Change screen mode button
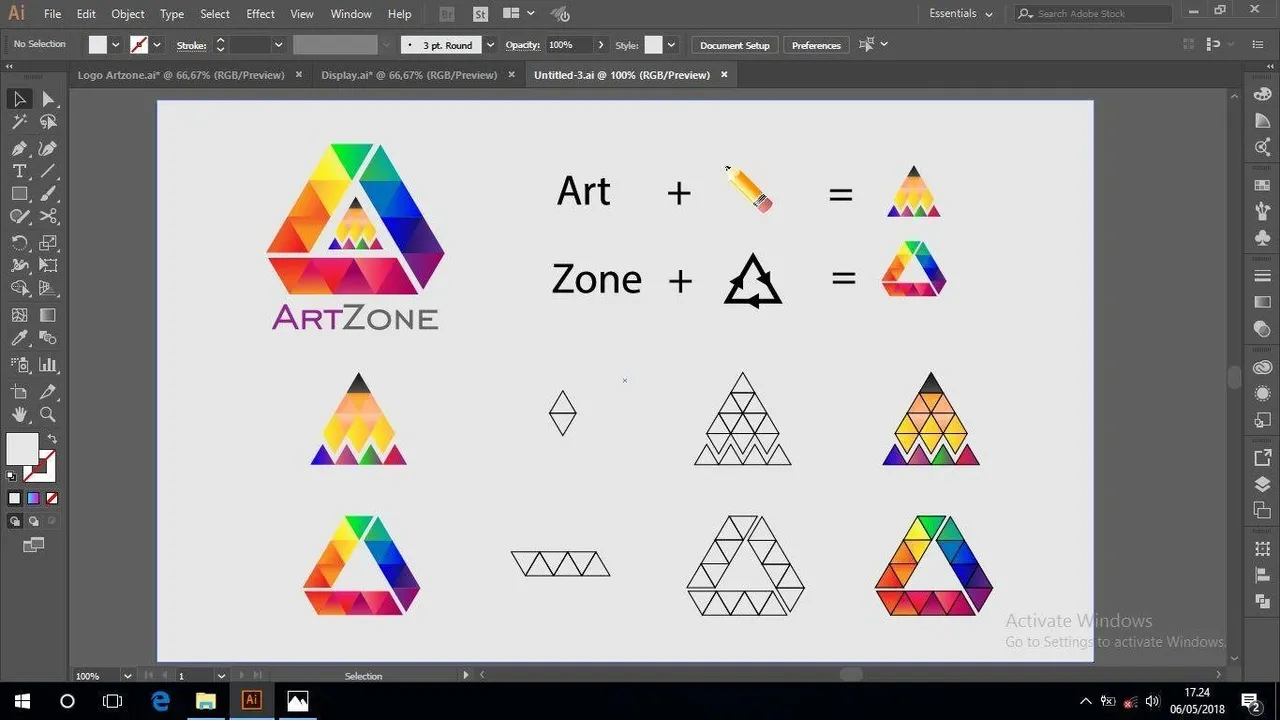Image resolution: width=1280 pixels, height=720 pixels. [x=34, y=545]
